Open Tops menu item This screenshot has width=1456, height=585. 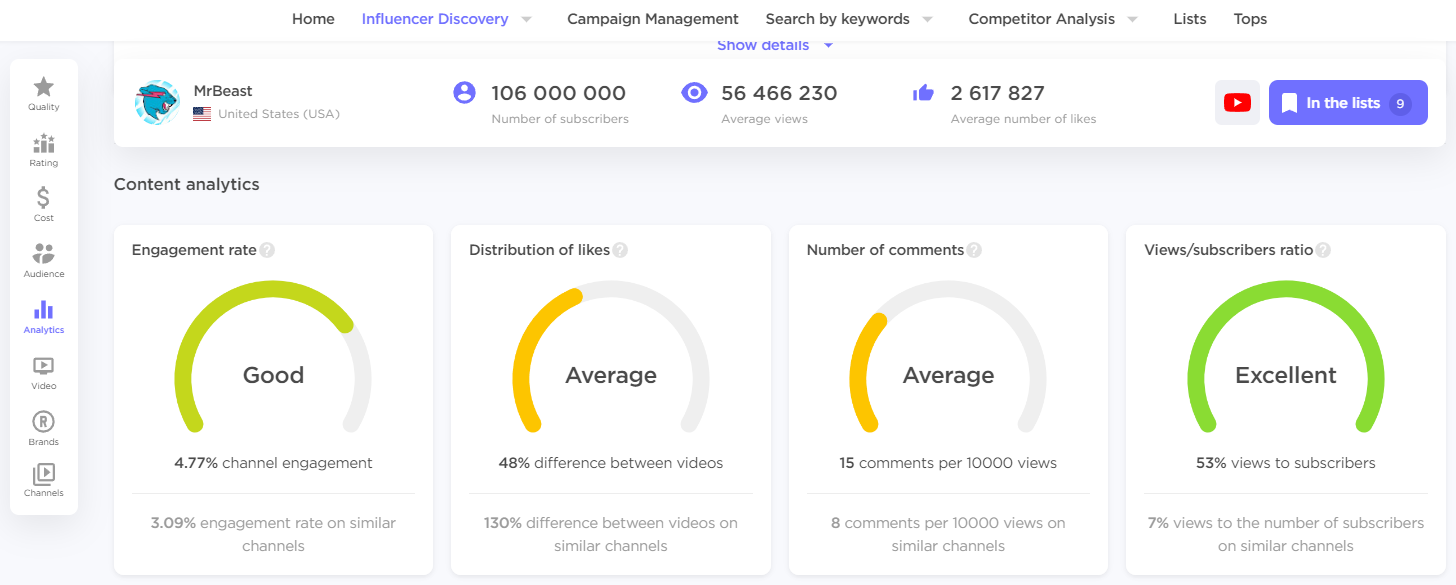pyautogui.click(x=1250, y=19)
